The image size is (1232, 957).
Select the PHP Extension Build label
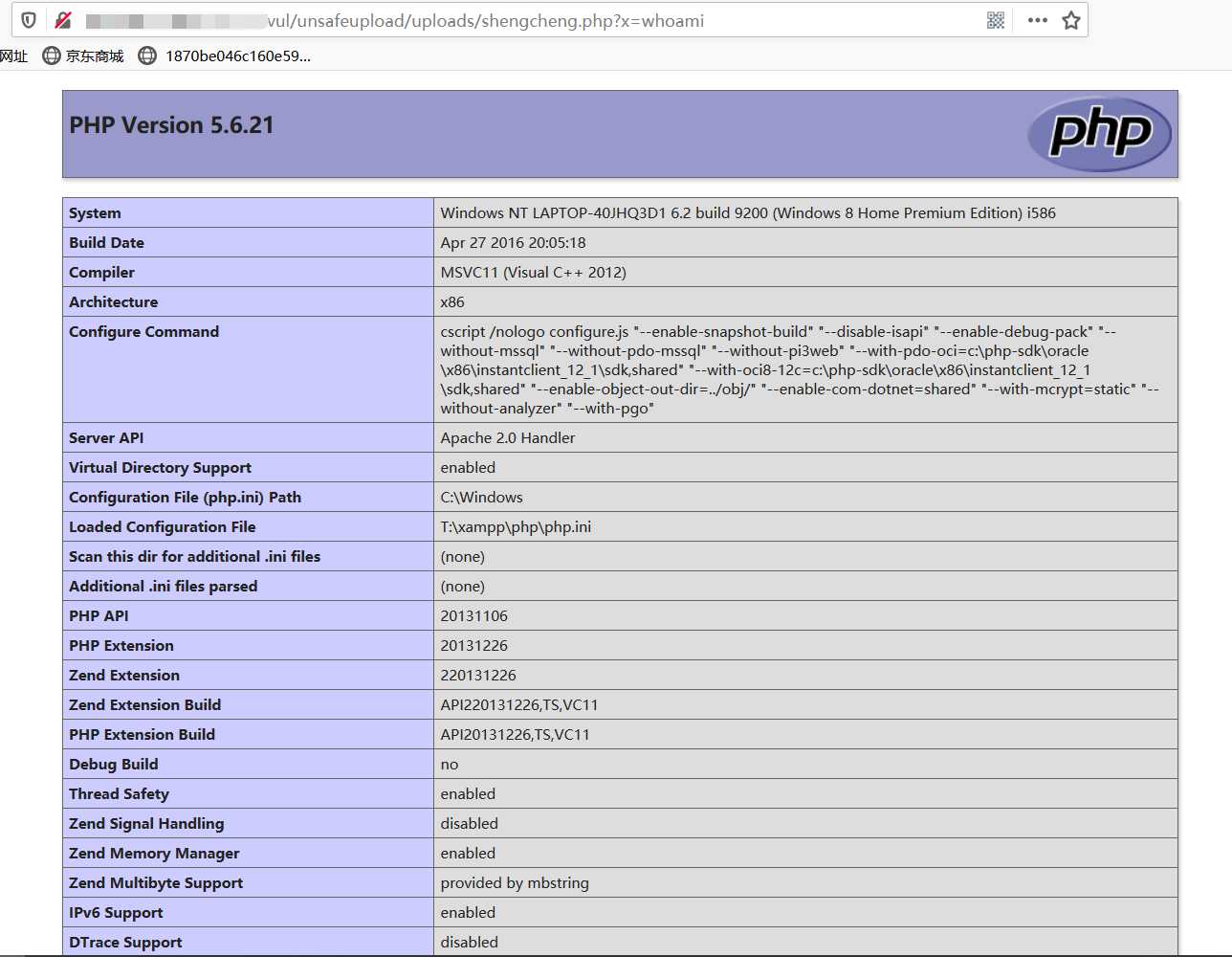tap(142, 734)
